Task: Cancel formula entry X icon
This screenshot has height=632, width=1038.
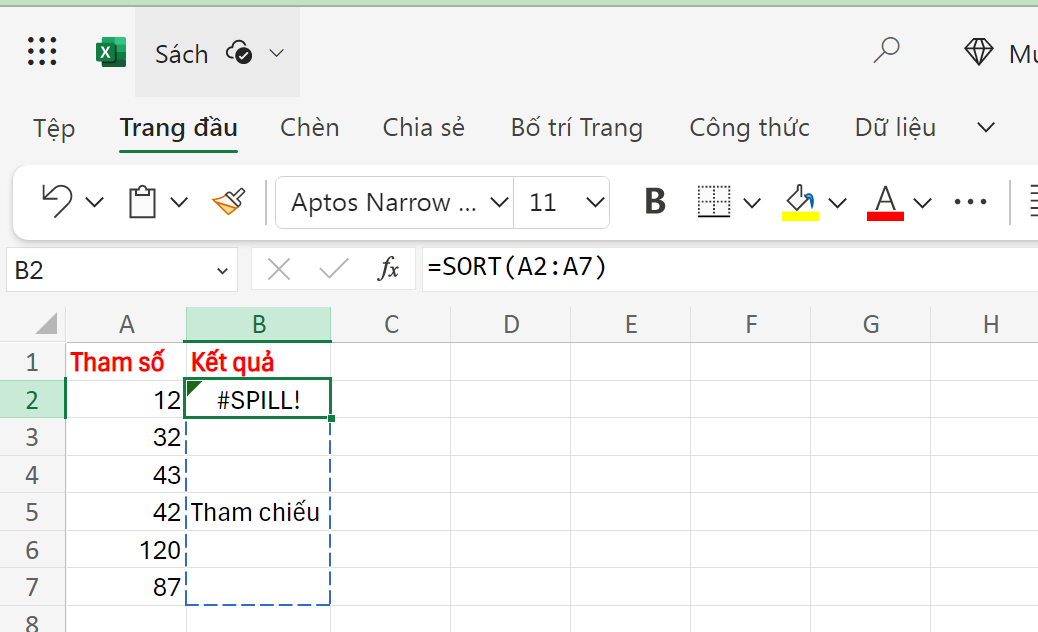Action: [x=279, y=269]
